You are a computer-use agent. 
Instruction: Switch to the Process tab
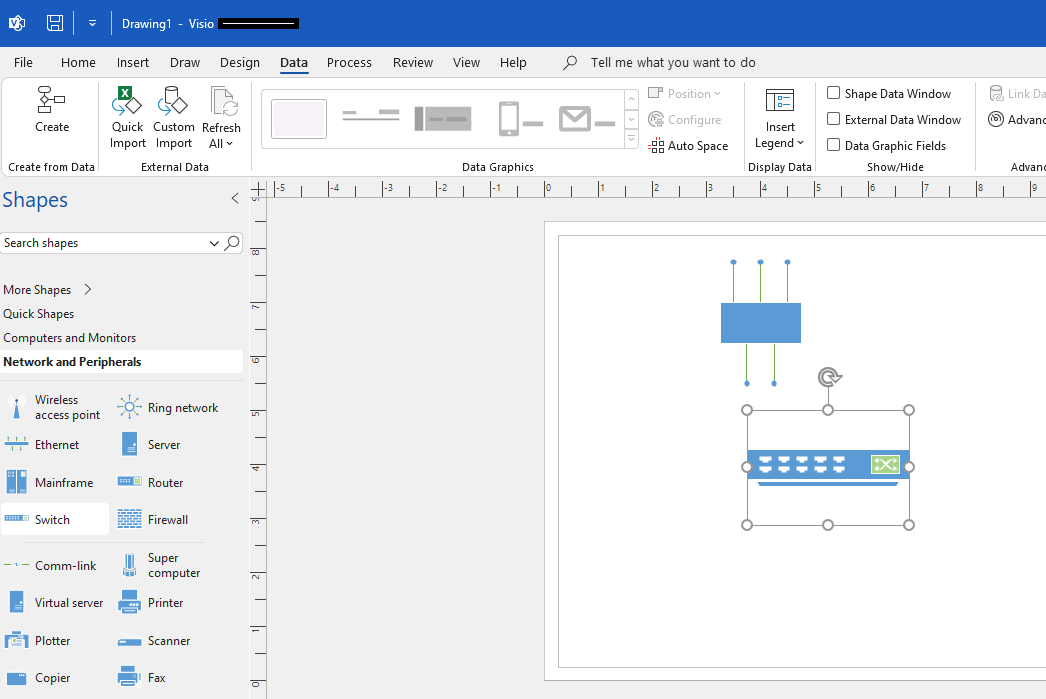(x=349, y=63)
